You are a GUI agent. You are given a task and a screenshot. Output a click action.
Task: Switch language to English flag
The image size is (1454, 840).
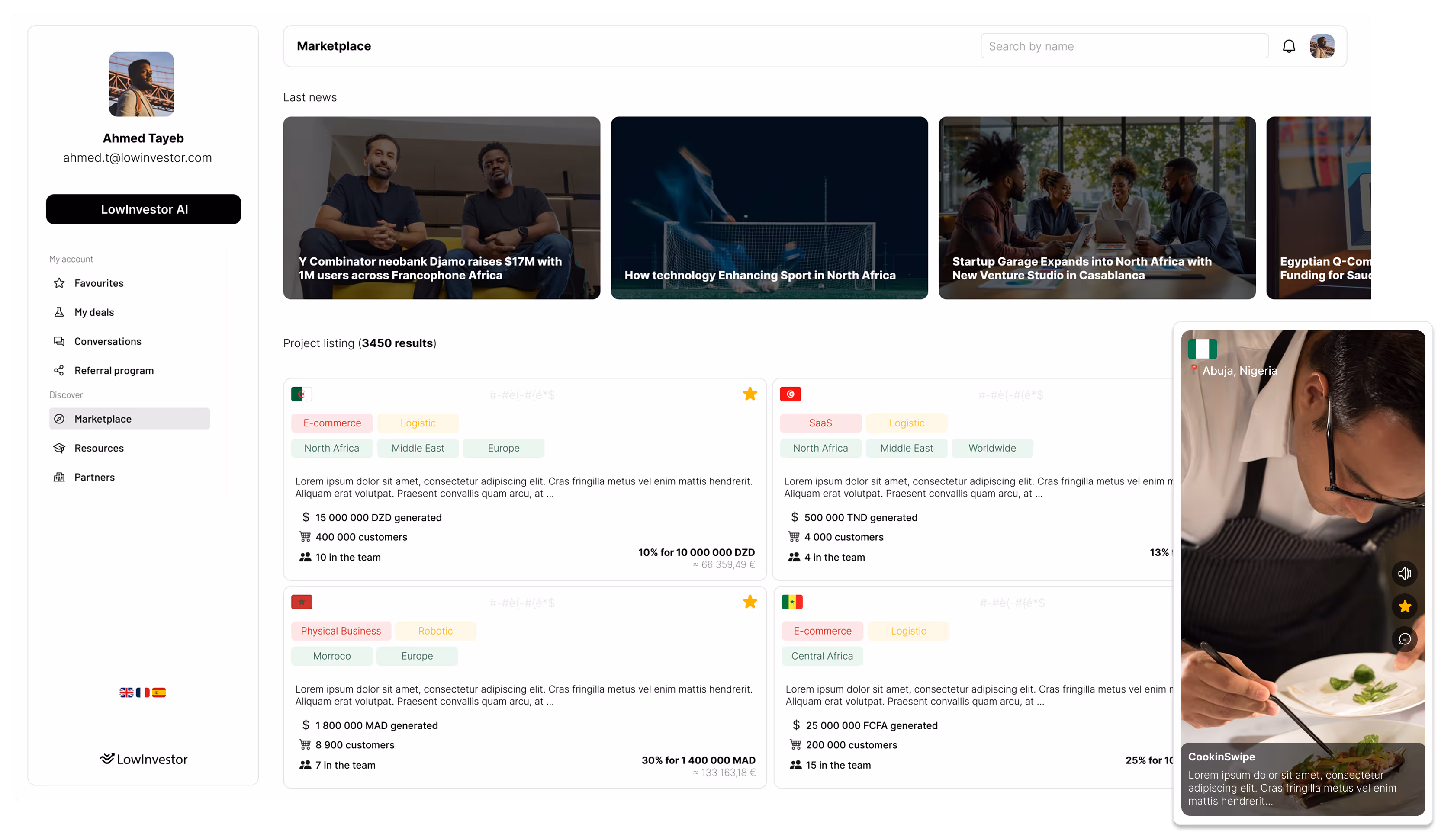coord(126,693)
